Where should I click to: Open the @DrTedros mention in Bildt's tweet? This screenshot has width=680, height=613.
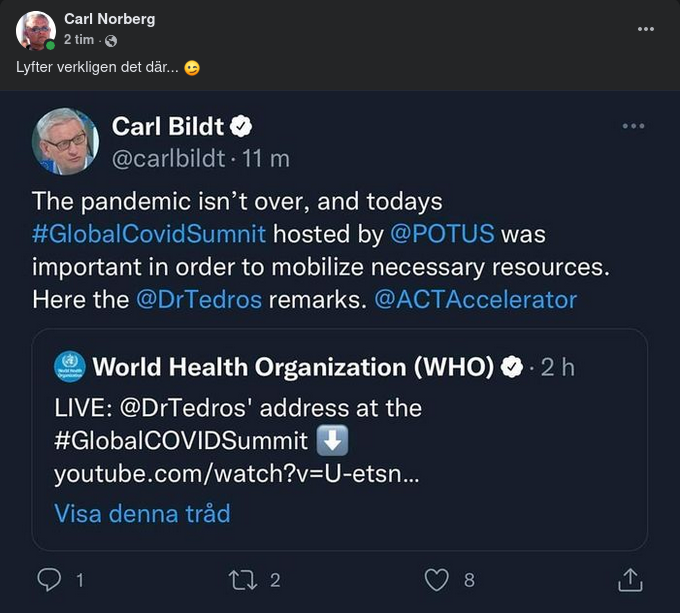[x=198, y=299]
